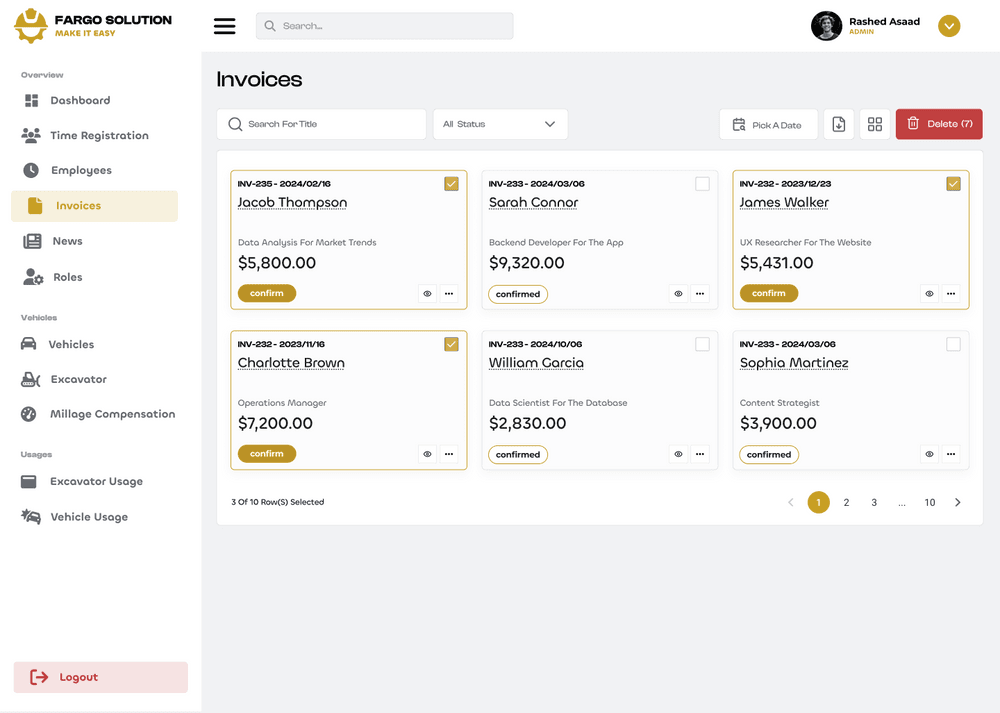This screenshot has height=713, width=1000.
Task: Check the William Garcia invoice checkbox
Action: pos(702,344)
